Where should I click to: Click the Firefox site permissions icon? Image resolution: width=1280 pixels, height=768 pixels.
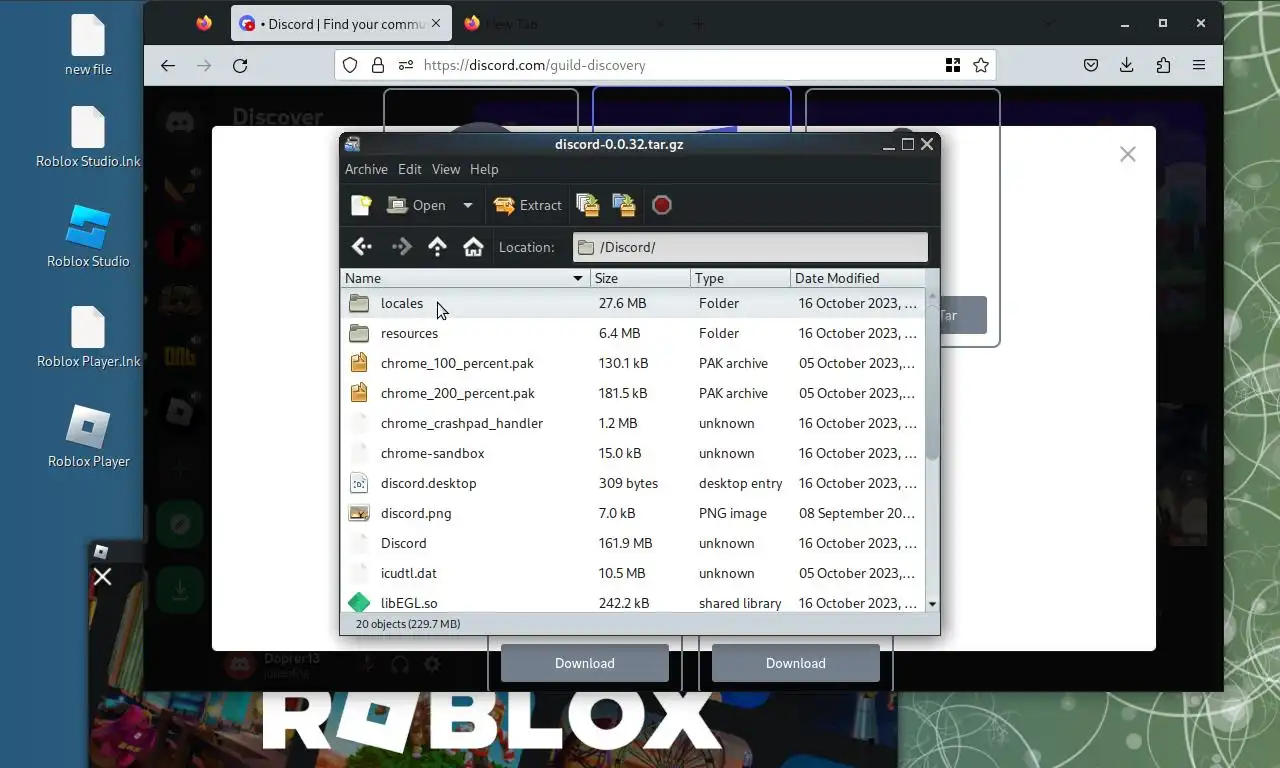click(405, 65)
